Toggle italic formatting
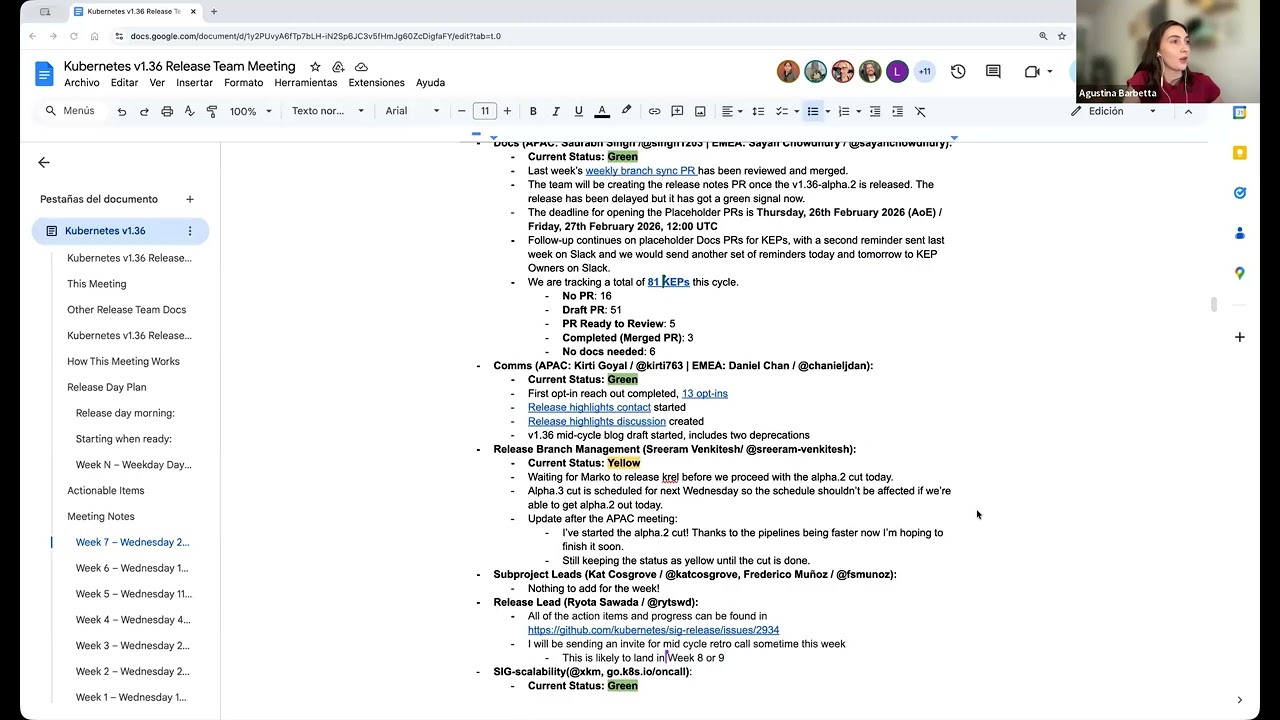The height and width of the screenshot is (720, 1280). click(556, 111)
